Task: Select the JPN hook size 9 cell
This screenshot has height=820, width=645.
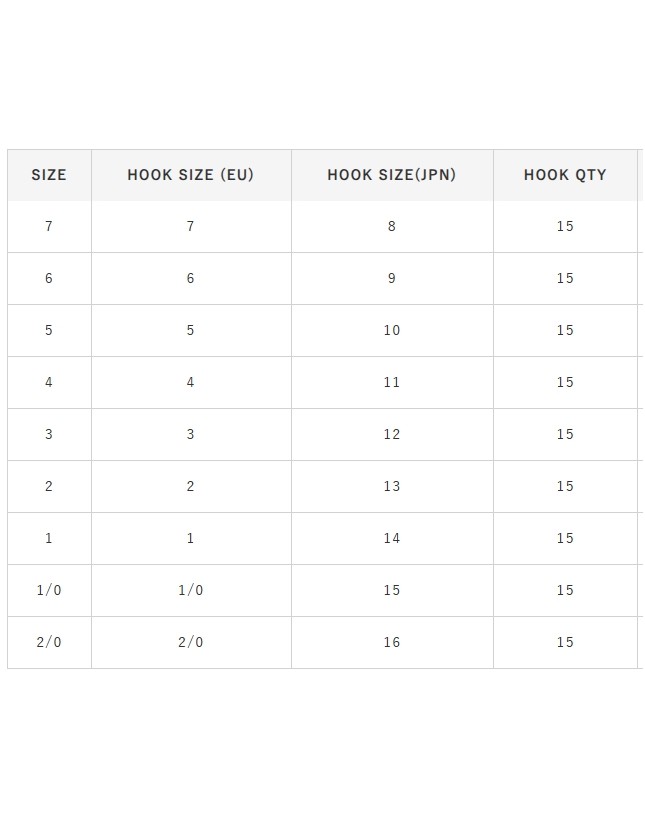Action: [x=391, y=279]
